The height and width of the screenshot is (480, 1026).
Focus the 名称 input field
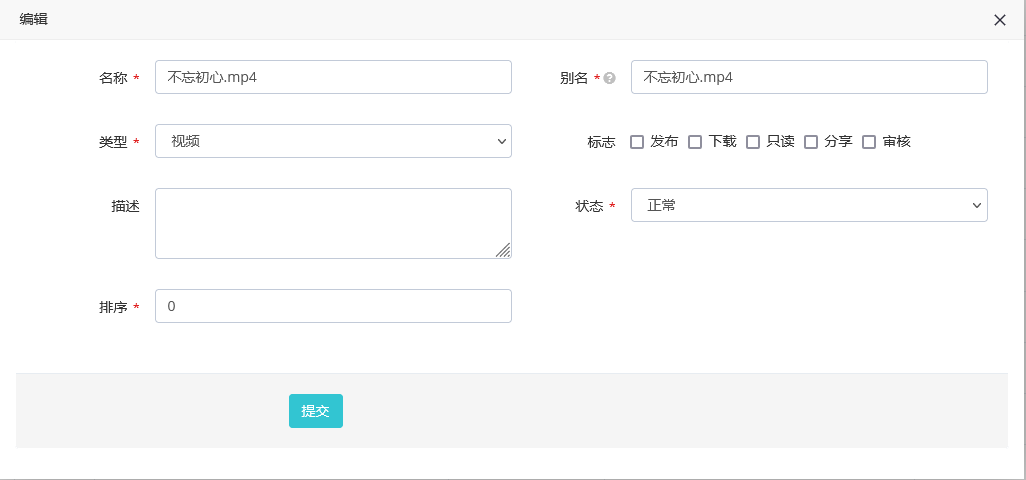click(x=333, y=77)
